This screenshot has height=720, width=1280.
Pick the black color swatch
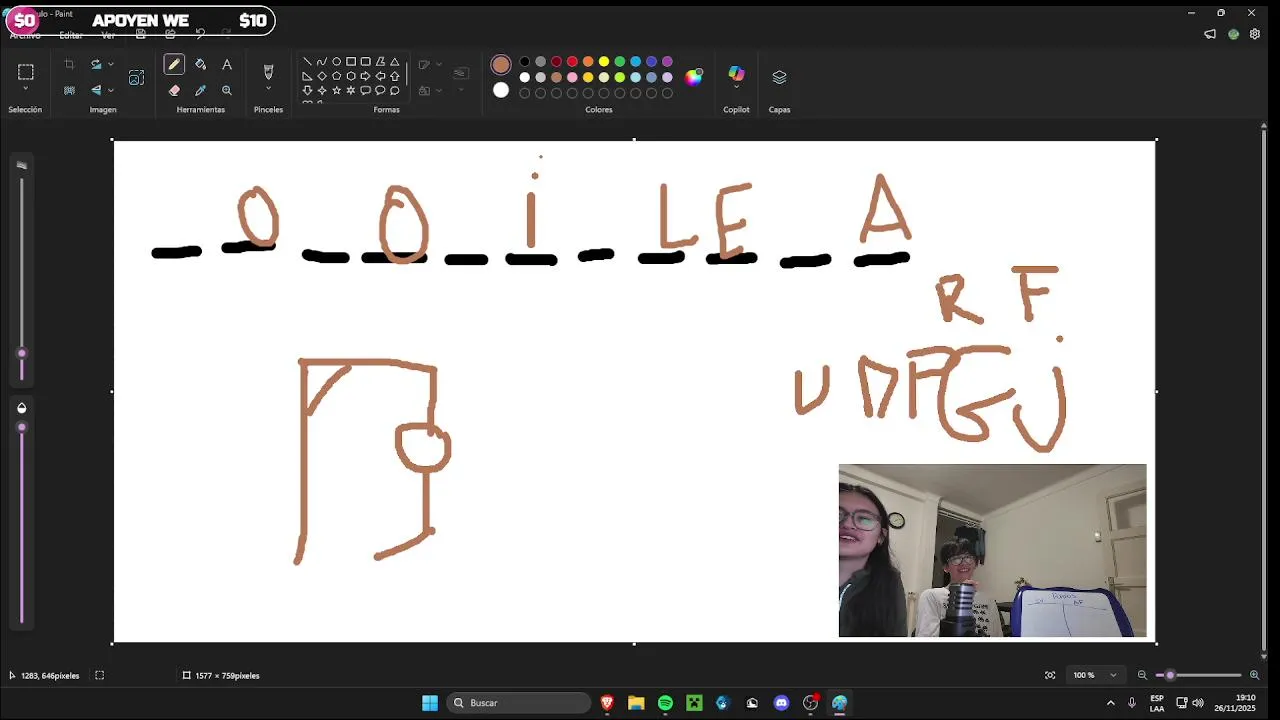(524, 62)
